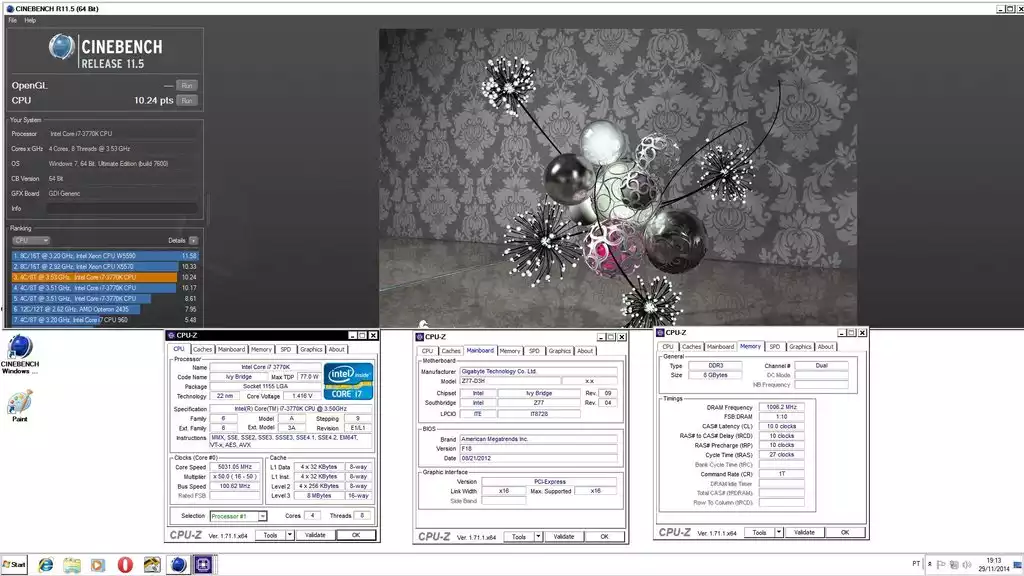
Task: Open the Paint desktop shortcut
Action: [20, 406]
